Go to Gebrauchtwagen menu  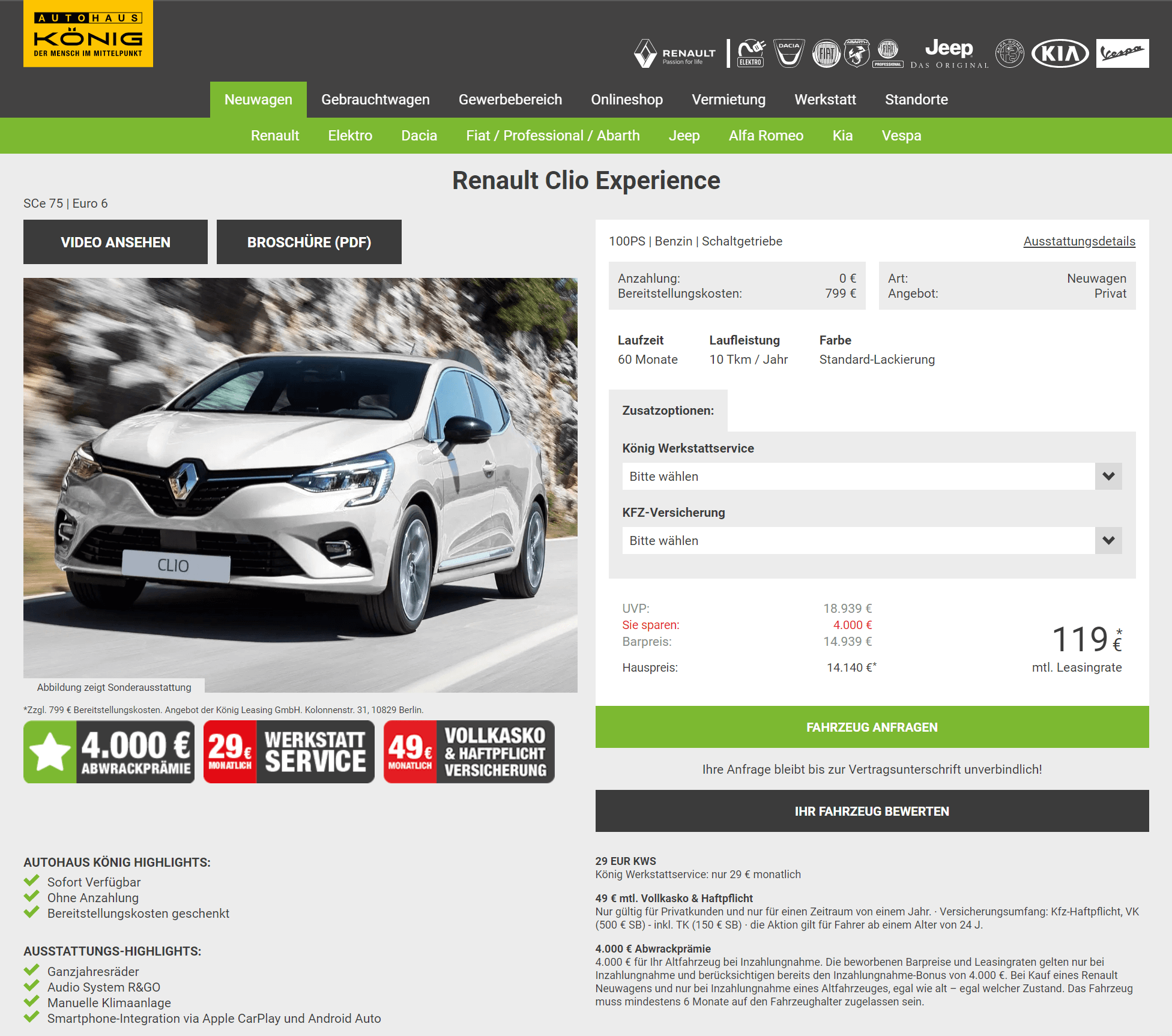click(375, 100)
